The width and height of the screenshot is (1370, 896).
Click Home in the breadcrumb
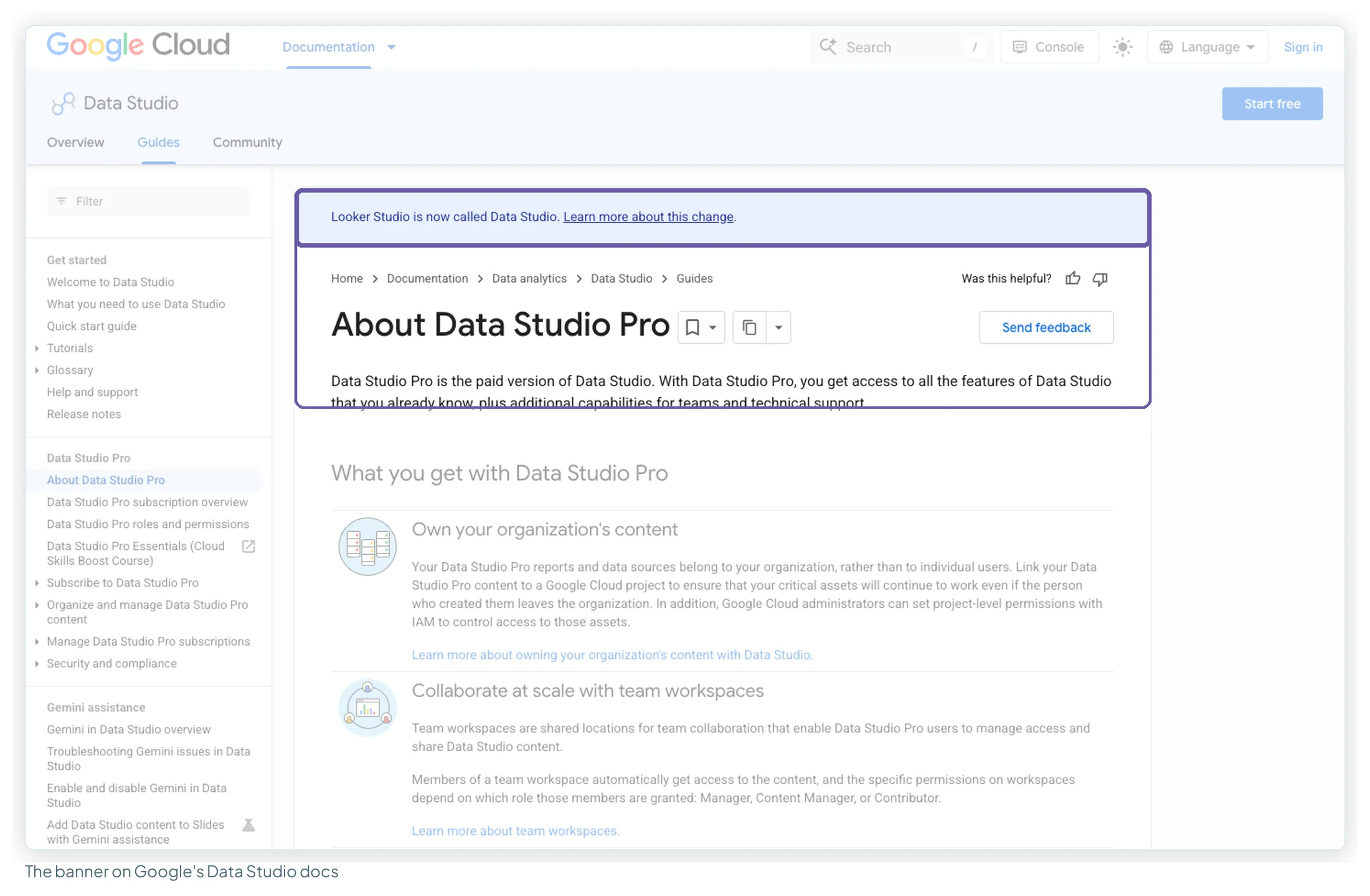(347, 278)
